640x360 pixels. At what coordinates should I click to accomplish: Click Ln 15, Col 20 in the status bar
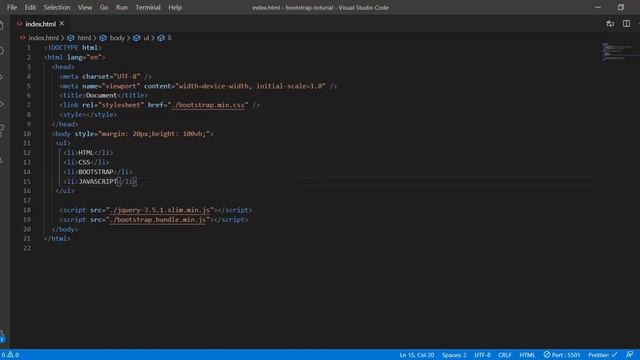click(417, 355)
